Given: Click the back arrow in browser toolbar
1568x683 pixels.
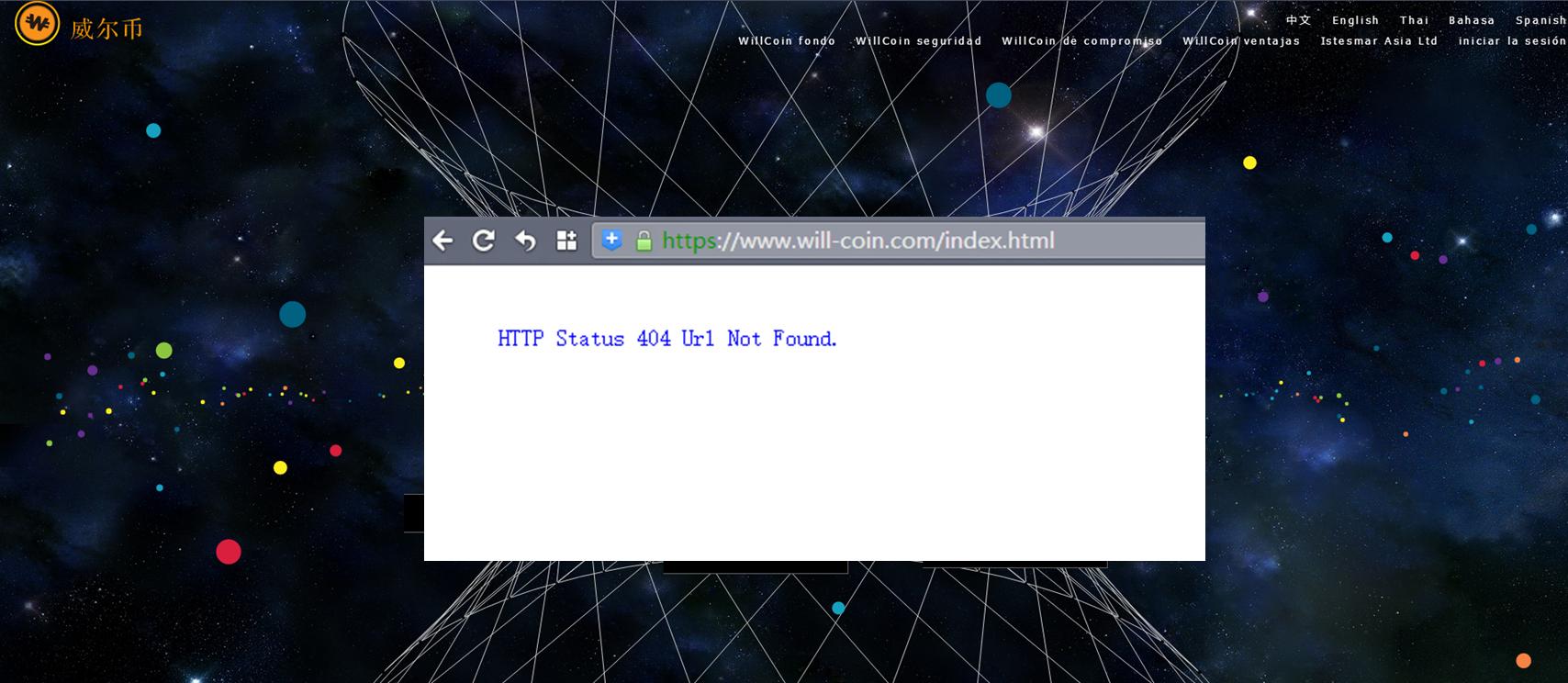Looking at the screenshot, I should pos(442,241).
